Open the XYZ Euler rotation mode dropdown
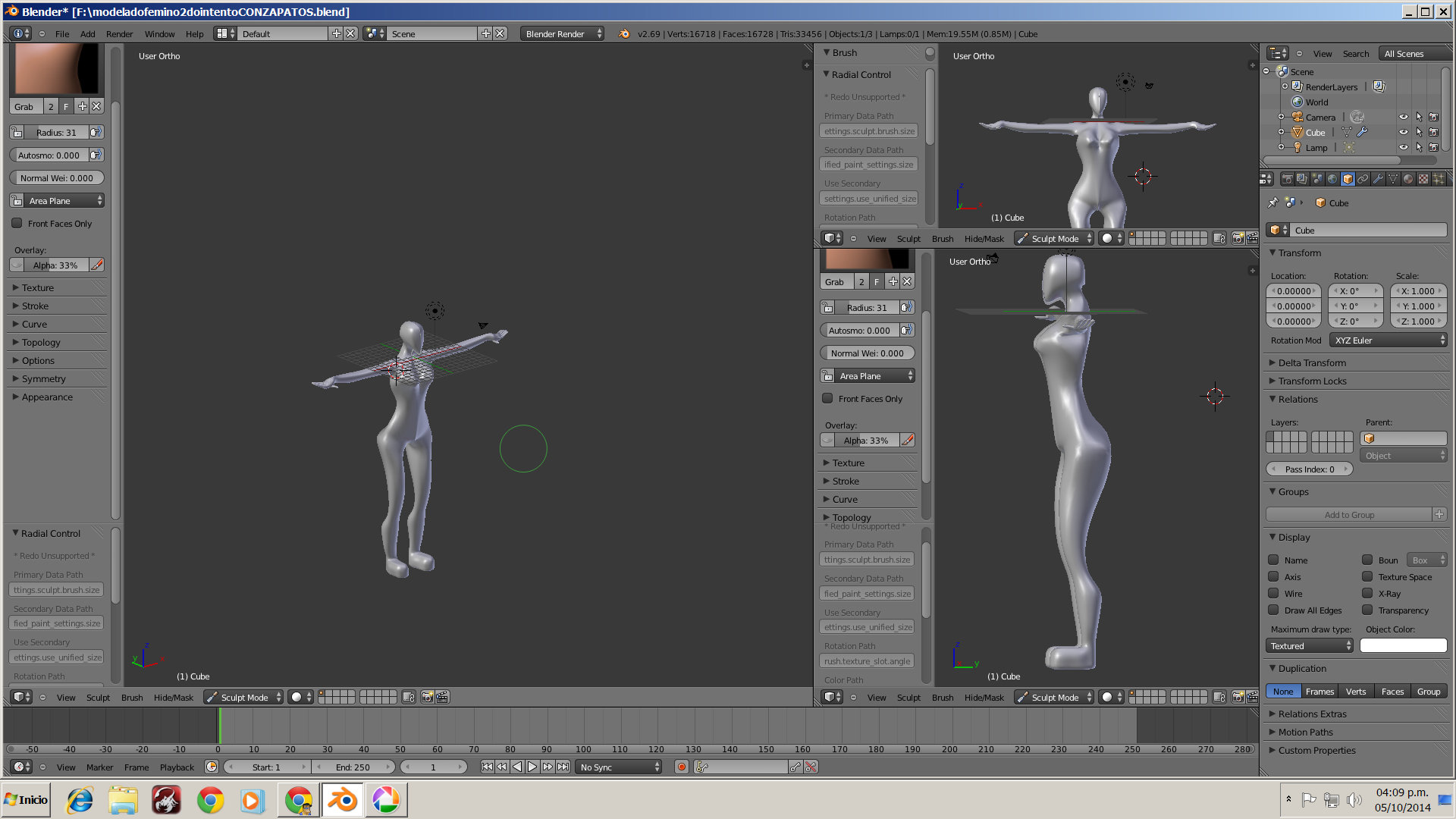The image size is (1456, 819). point(1389,340)
